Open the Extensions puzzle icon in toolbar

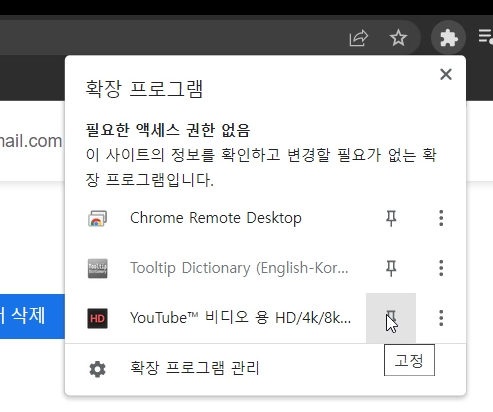pos(448,38)
